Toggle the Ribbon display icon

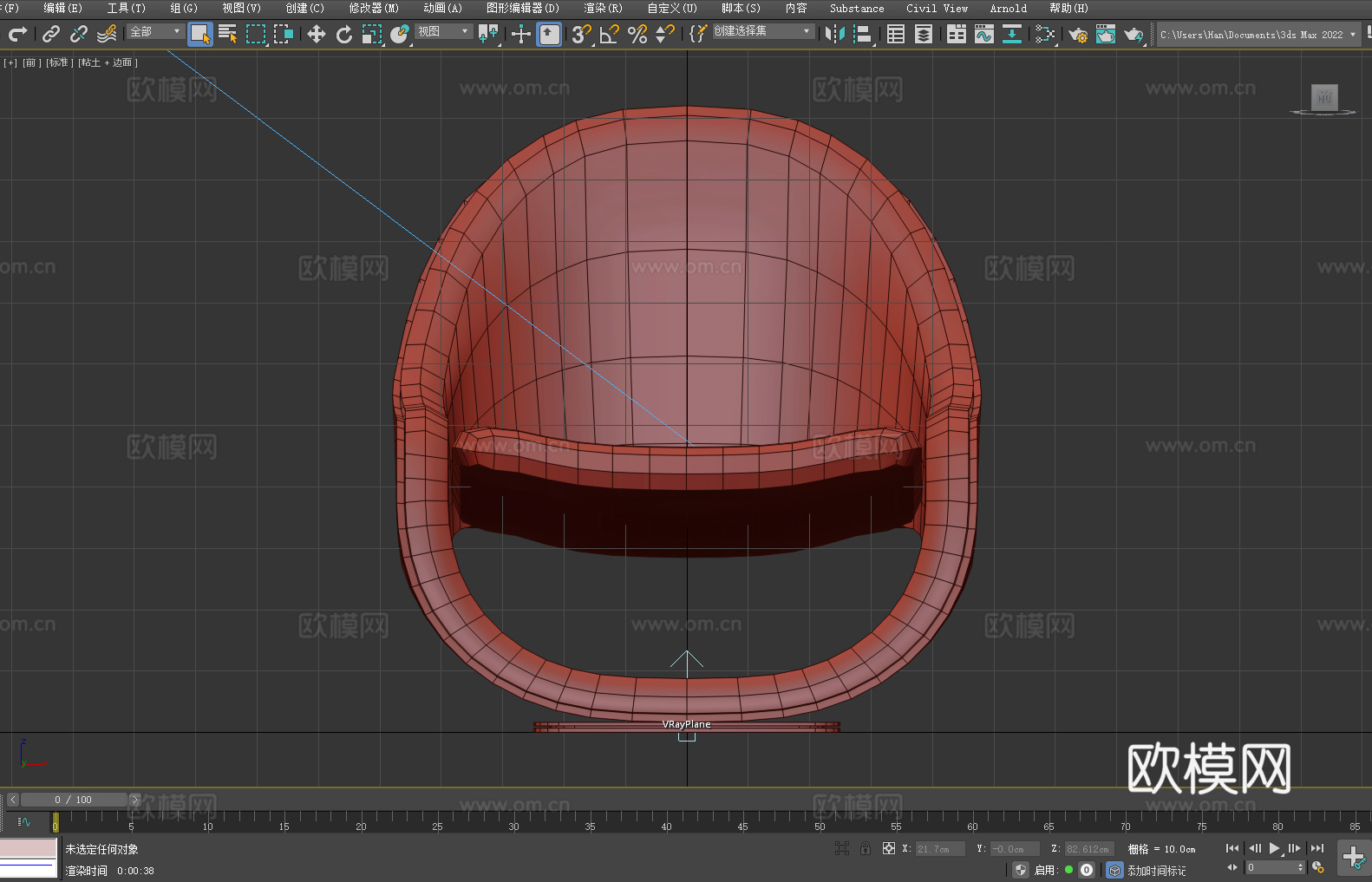[957, 34]
